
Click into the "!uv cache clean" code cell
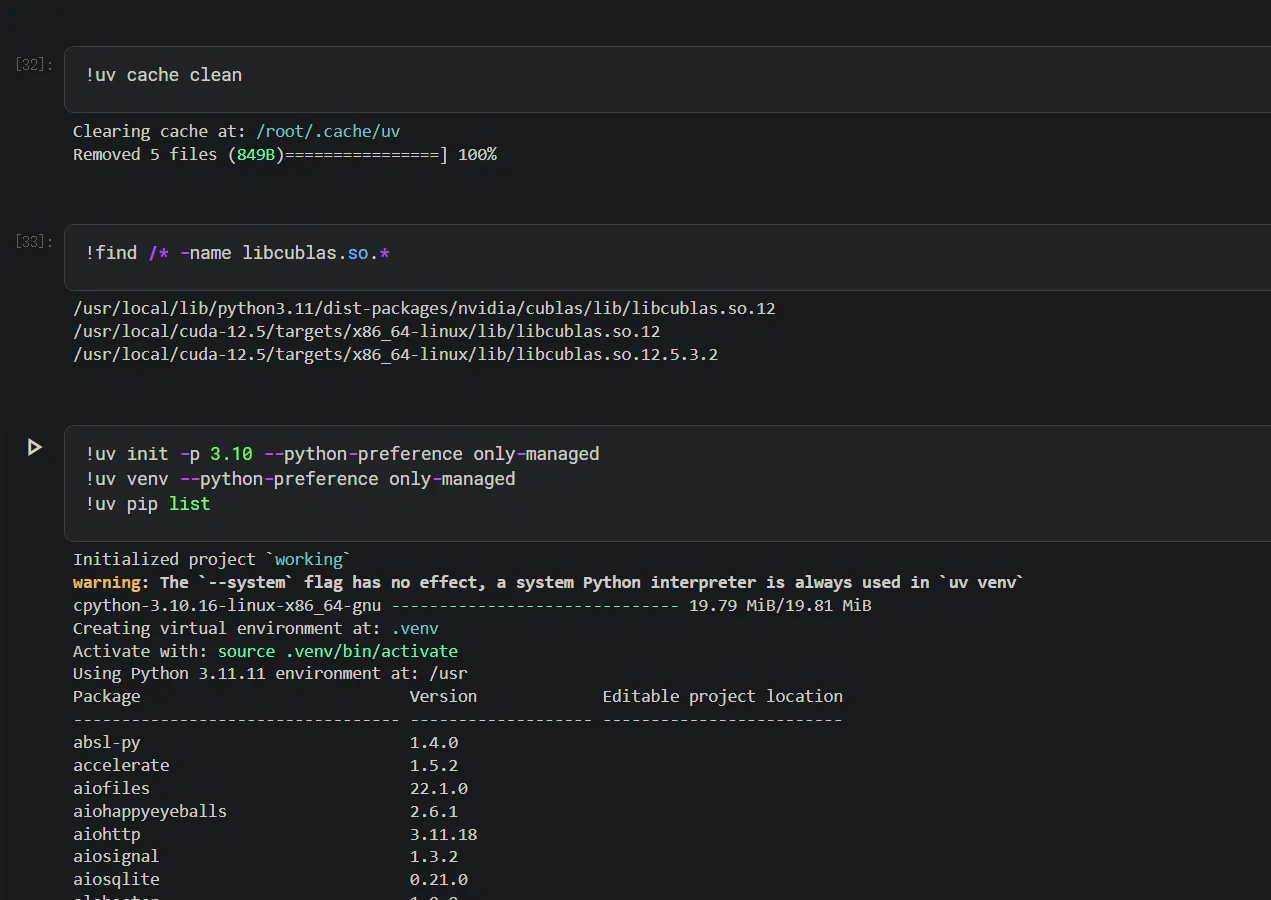(164, 75)
